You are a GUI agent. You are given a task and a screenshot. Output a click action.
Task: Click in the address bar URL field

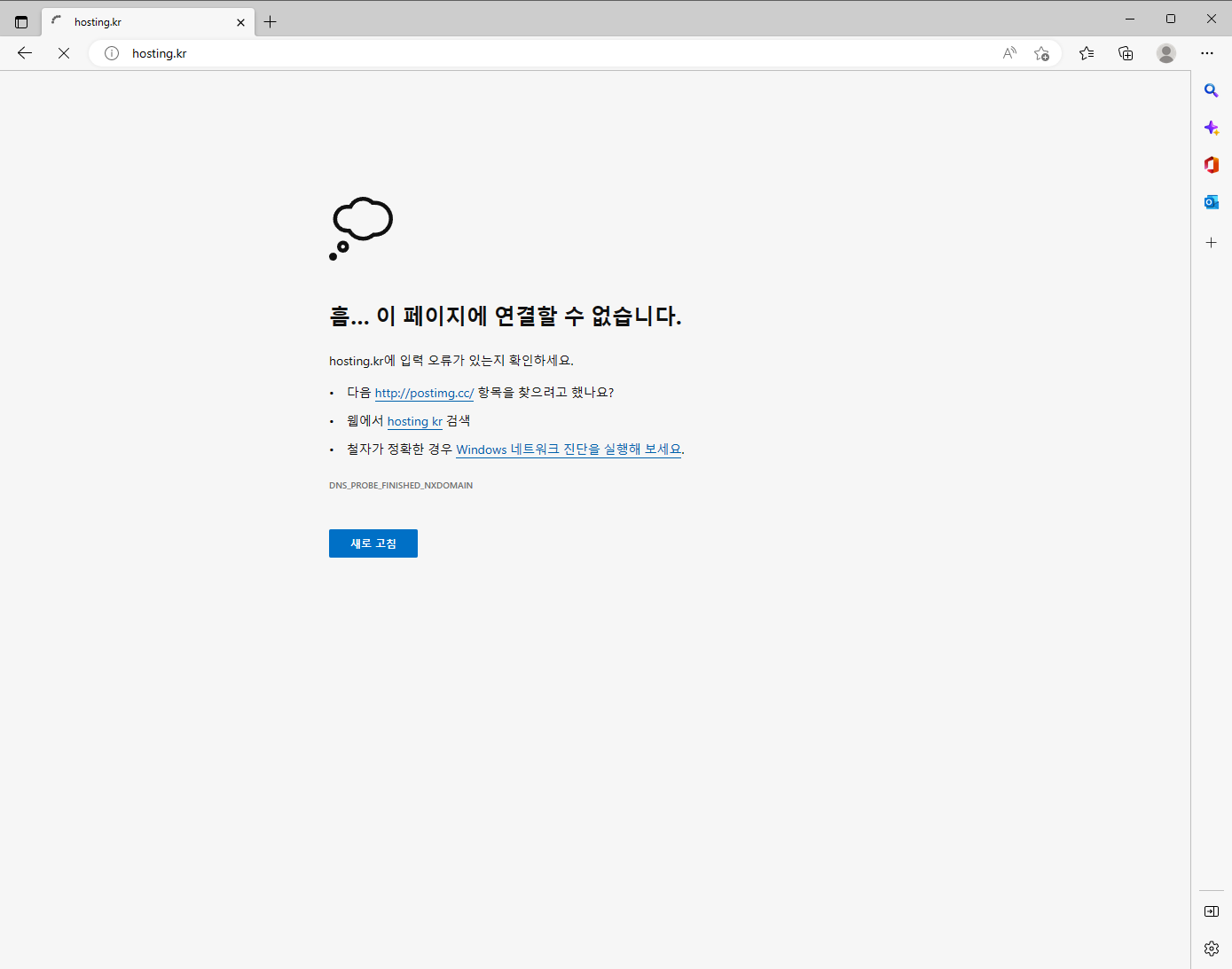pyautogui.click(x=532, y=53)
